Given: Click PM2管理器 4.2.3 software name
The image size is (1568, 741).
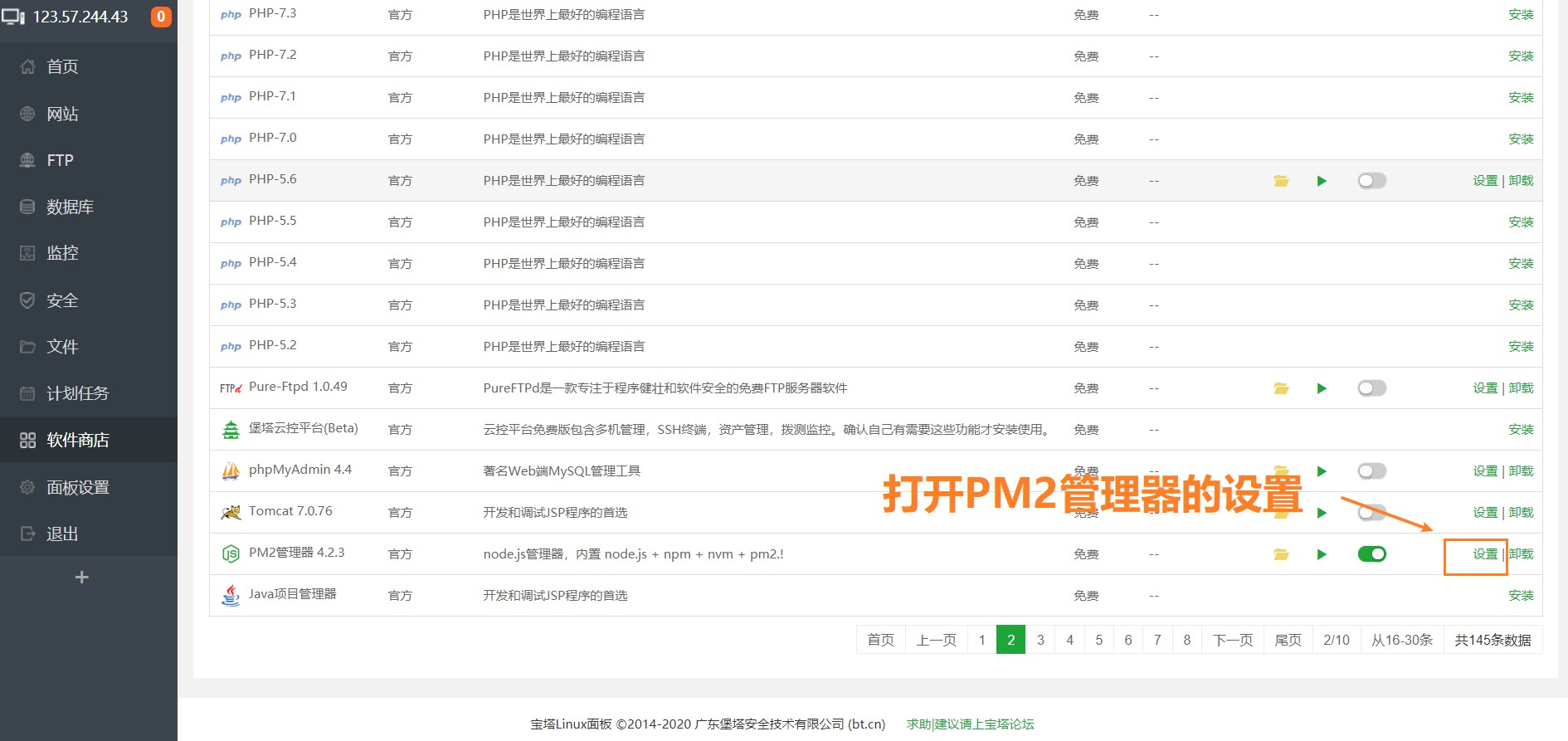Looking at the screenshot, I should (x=296, y=553).
